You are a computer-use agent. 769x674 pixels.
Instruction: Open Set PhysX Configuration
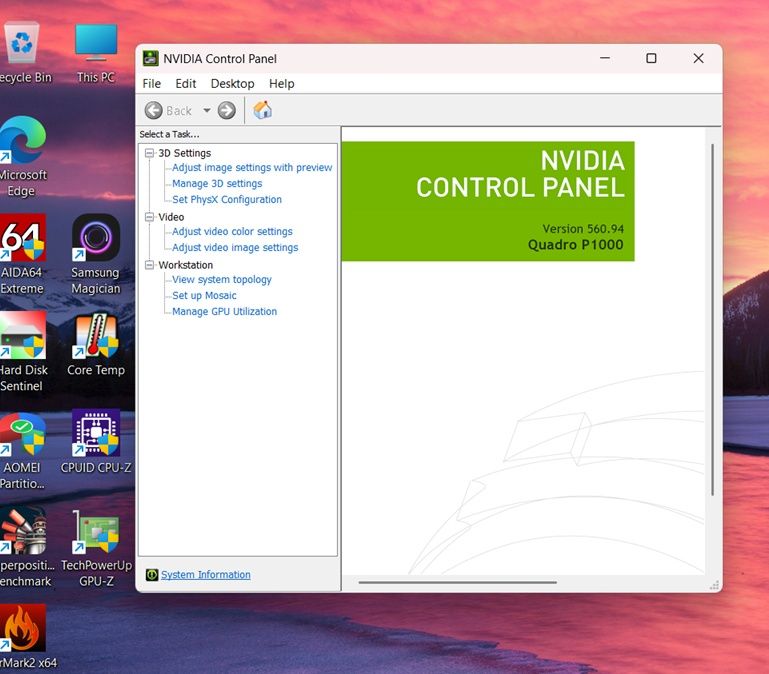(x=227, y=200)
